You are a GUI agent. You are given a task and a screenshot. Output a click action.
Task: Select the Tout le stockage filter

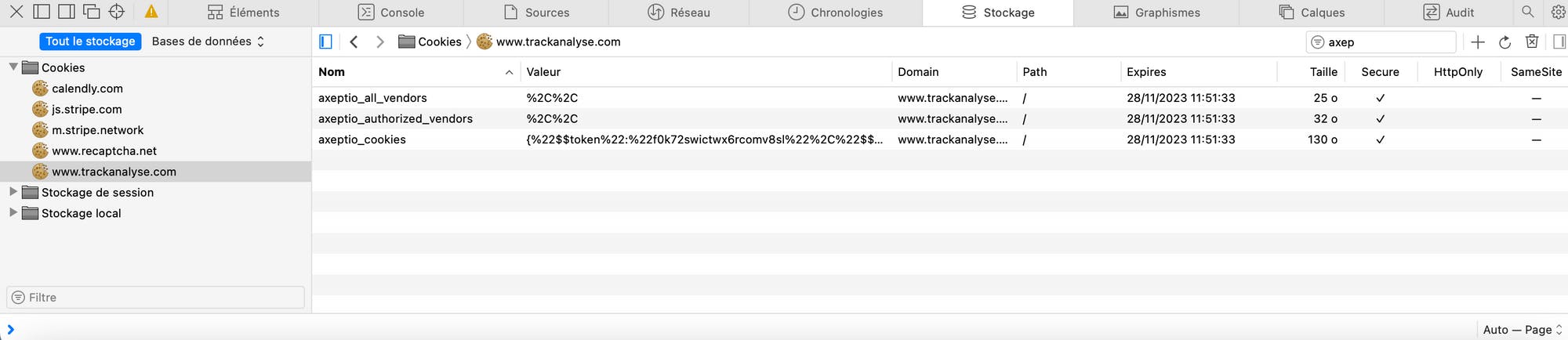90,42
